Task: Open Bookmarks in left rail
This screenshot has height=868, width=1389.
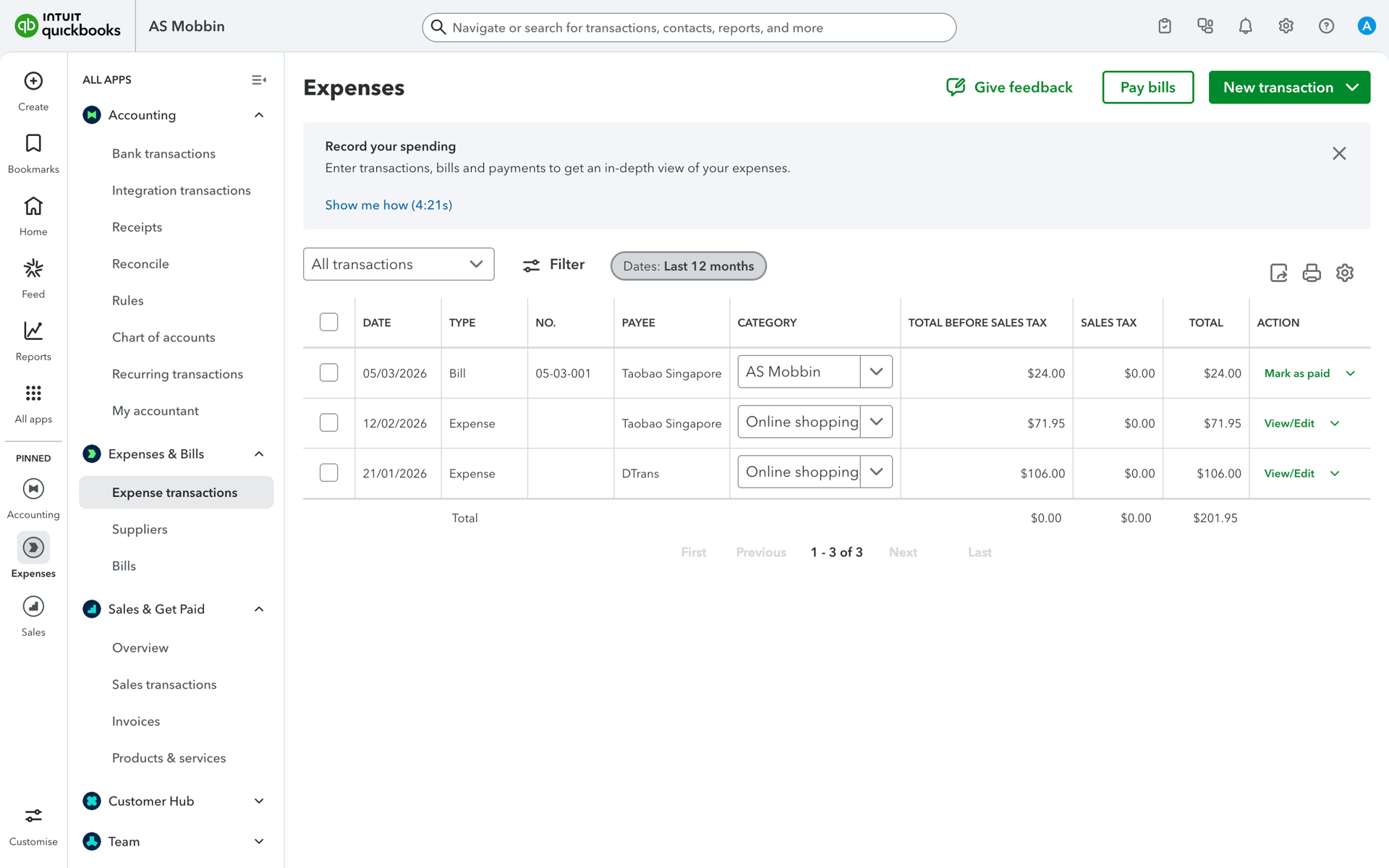Action: [x=33, y=143]
